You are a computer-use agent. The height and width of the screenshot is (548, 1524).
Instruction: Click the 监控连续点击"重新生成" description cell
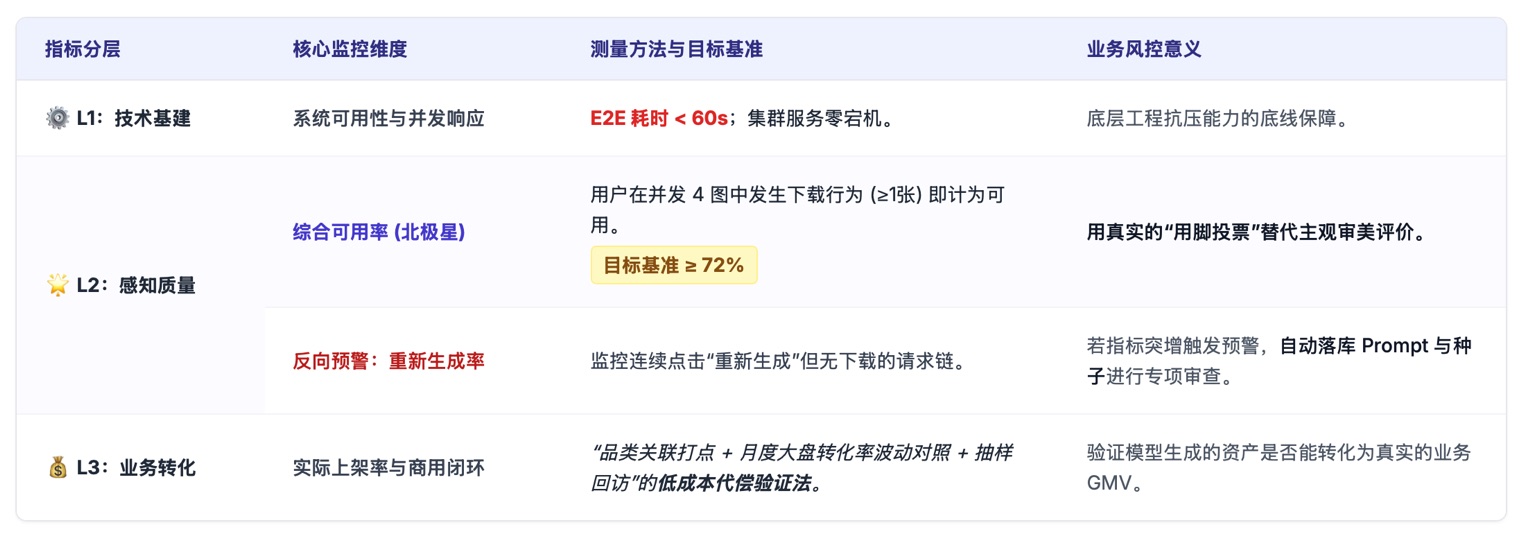point(777,361)
